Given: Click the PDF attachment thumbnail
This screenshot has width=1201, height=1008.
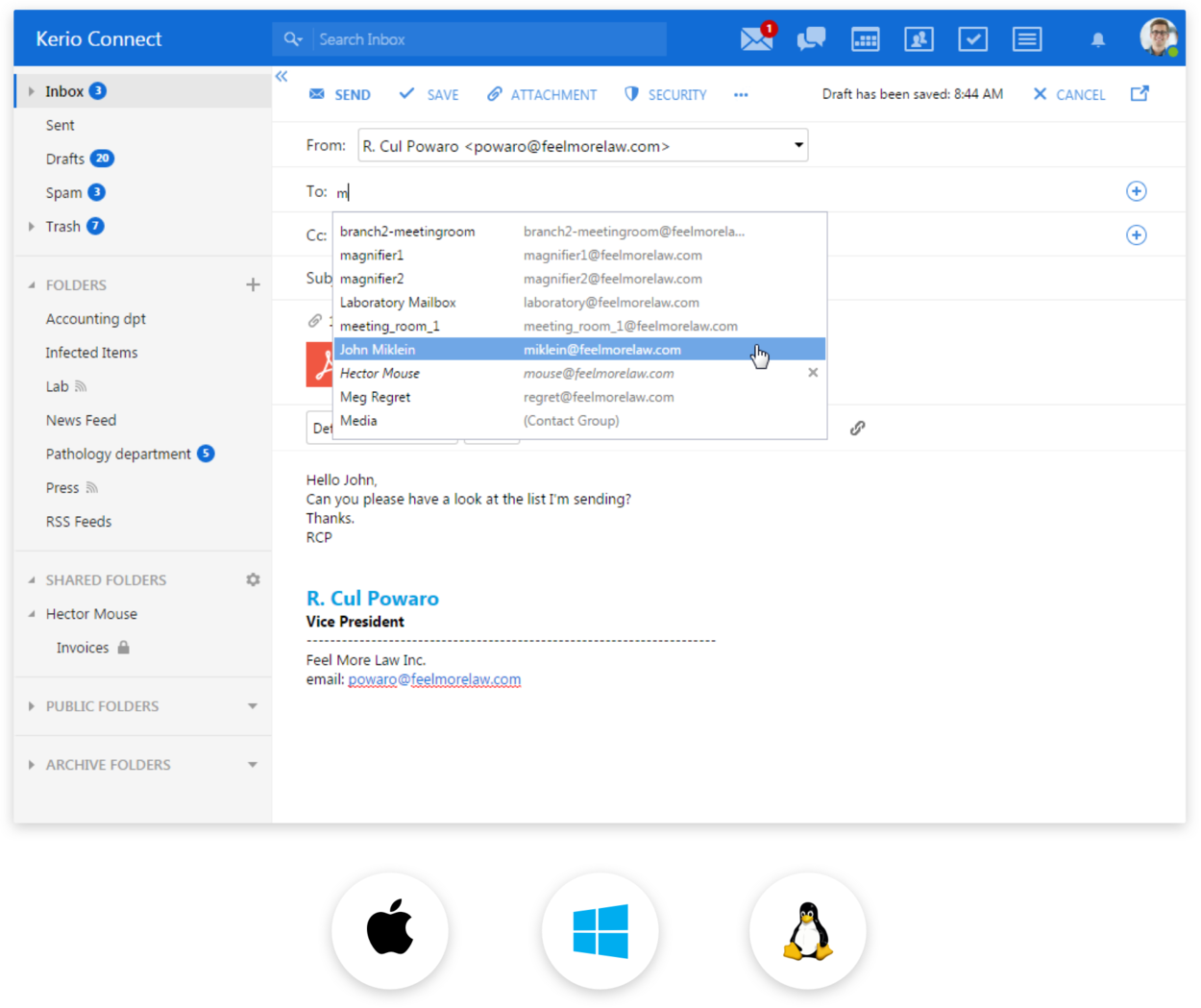Looking at the screenshot, I should point(319,365).
